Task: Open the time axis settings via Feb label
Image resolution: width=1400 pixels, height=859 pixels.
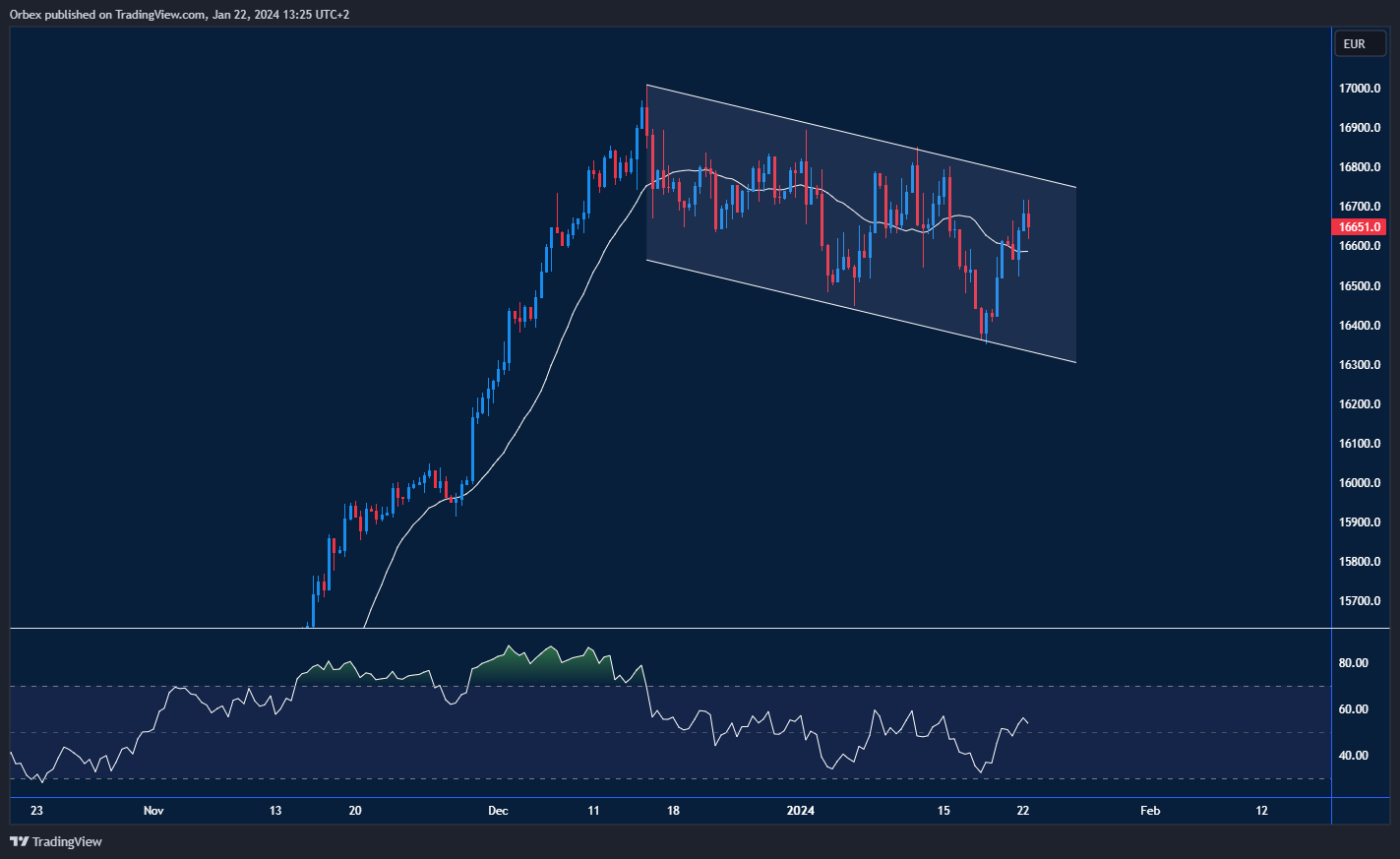Action: coord(1149,810)
